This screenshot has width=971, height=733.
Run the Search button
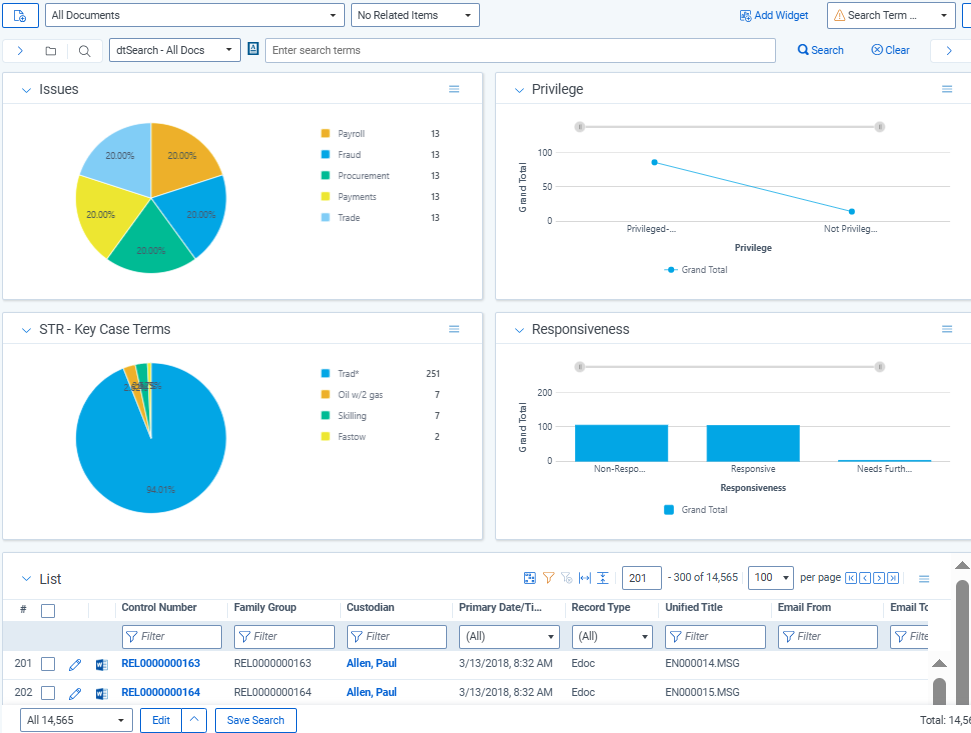point(821,50)
